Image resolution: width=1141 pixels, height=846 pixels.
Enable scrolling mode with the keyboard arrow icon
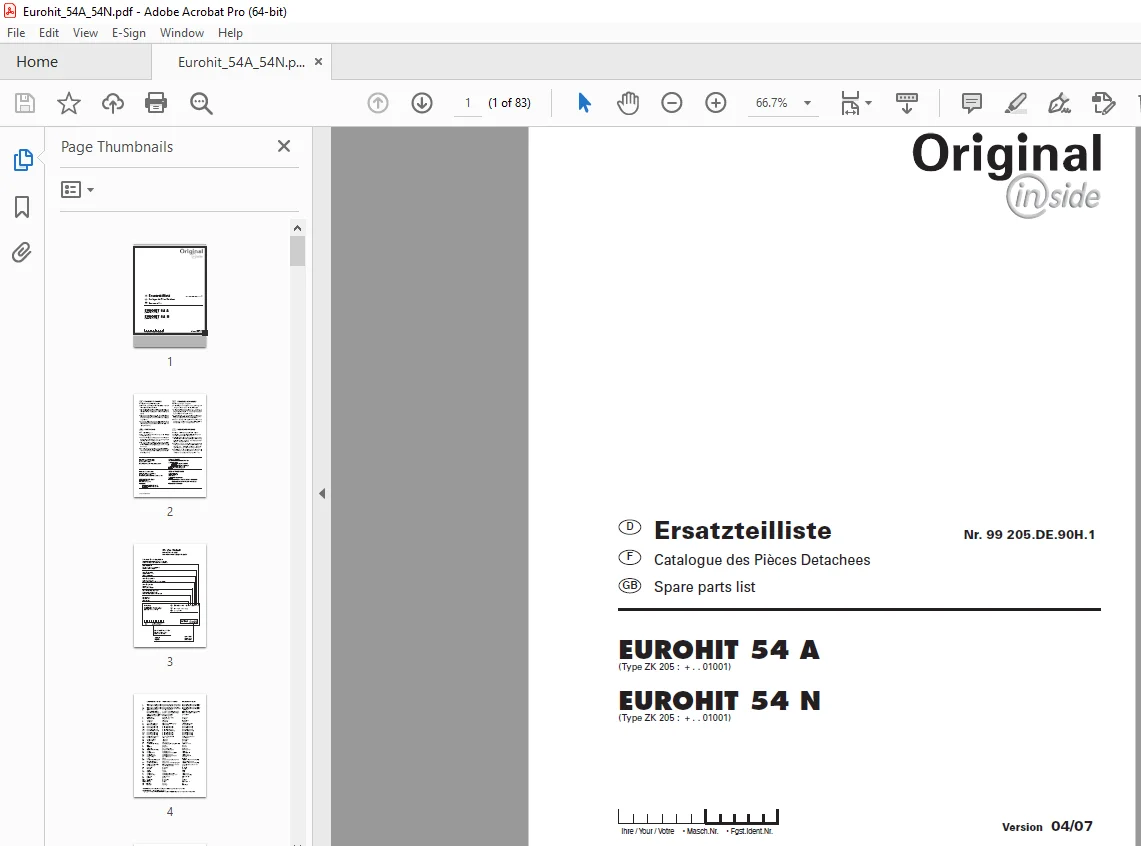click(907, 103)
